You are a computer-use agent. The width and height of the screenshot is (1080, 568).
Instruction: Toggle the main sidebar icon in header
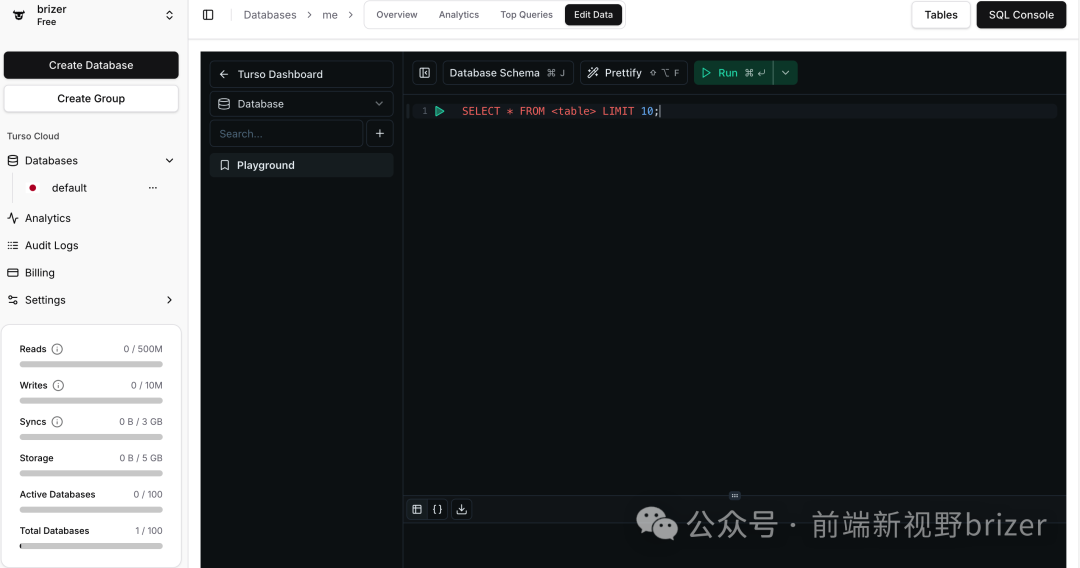[208, 15]
